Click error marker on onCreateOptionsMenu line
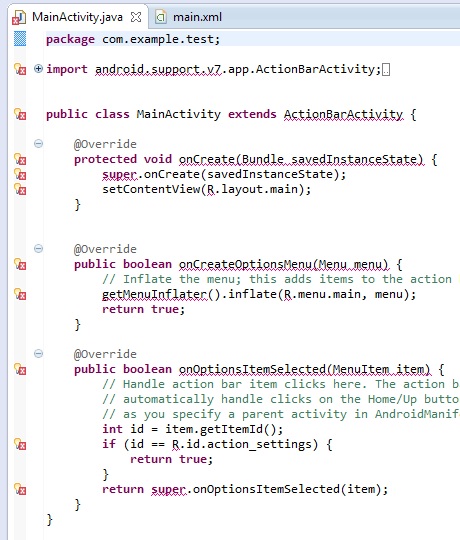The height and width of the screenshot is (540, 460). 20,264
